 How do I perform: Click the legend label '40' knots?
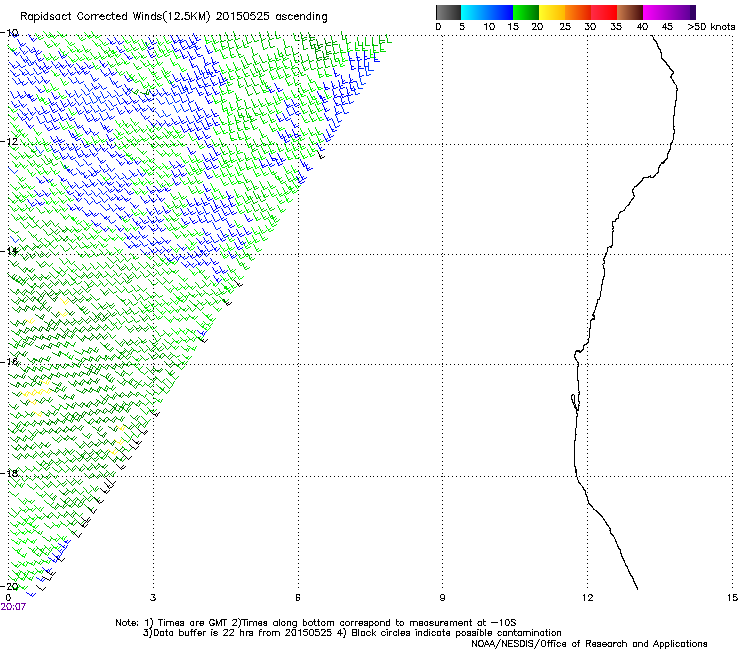(642, 27)
